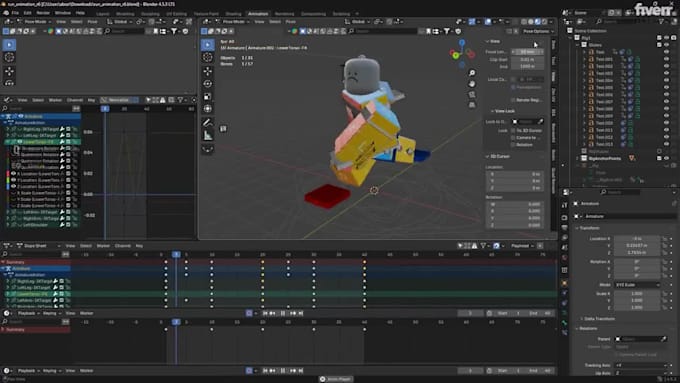680x383 pixels.
Task: Toggle visibility eye for Torso.013 in outliner
Action: (667, 144)
